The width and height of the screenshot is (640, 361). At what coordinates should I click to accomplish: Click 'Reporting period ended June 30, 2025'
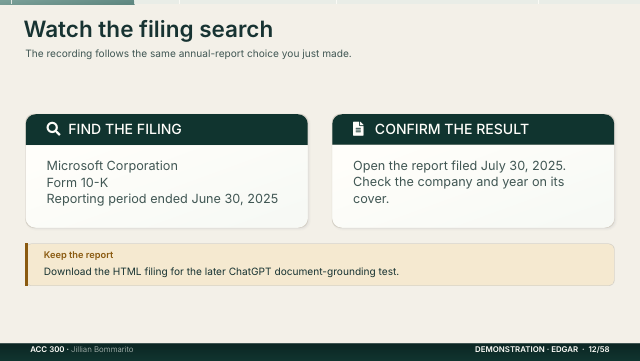click(162, 199)
